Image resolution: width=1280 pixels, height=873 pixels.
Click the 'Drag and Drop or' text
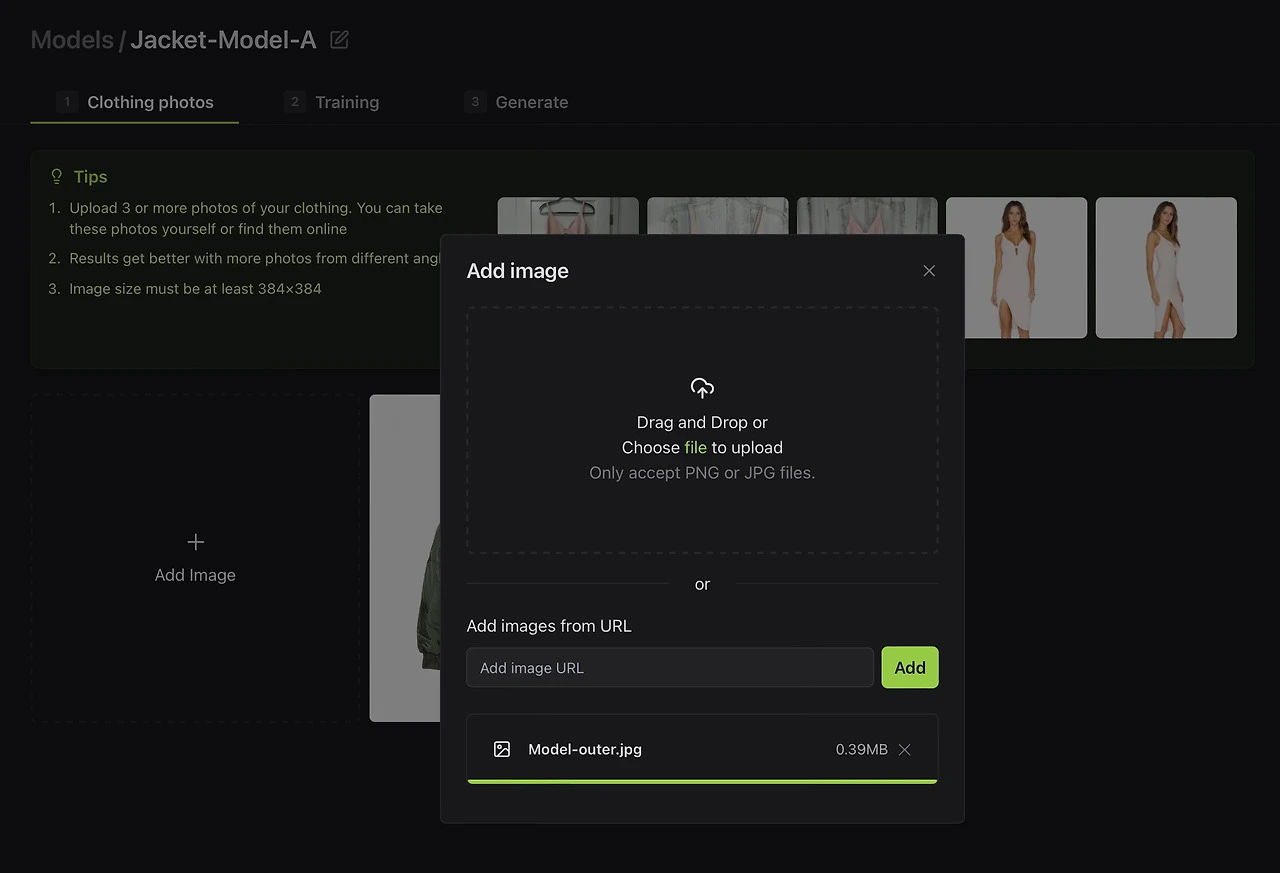(702, 423)
